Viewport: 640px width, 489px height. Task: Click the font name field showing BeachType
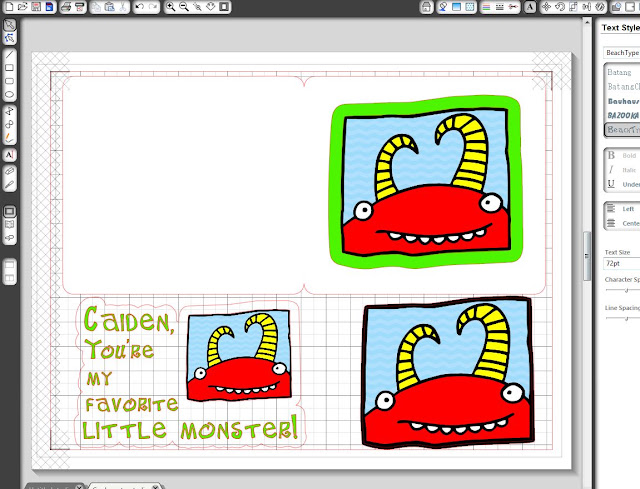coord(622,53)
